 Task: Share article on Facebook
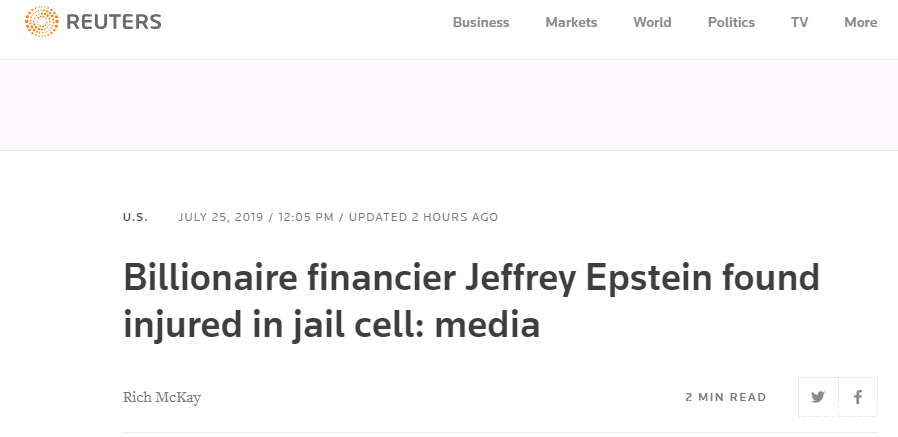[x=858, y=397]
